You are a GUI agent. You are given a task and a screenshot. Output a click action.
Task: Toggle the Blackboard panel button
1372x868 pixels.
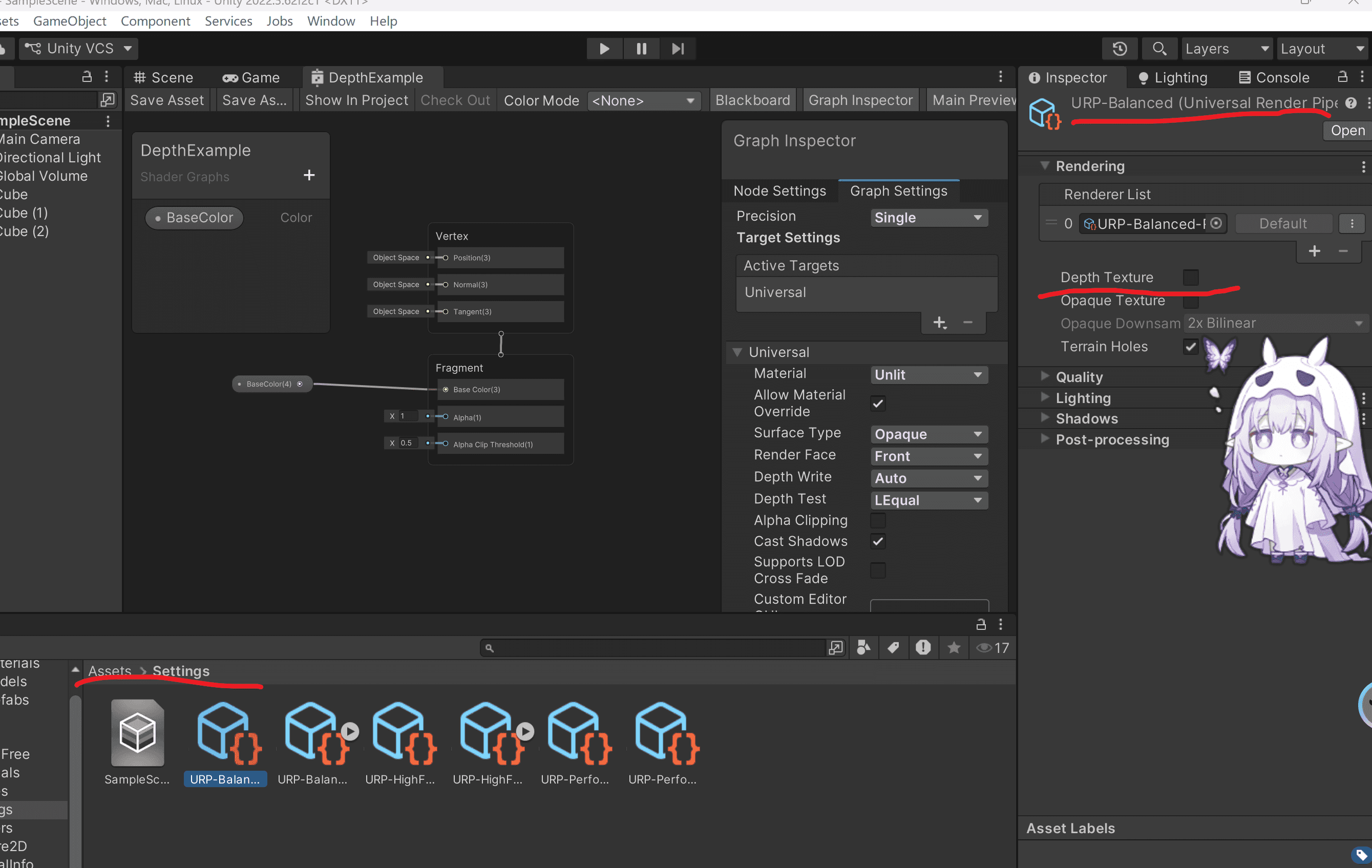tap(753, 100)
